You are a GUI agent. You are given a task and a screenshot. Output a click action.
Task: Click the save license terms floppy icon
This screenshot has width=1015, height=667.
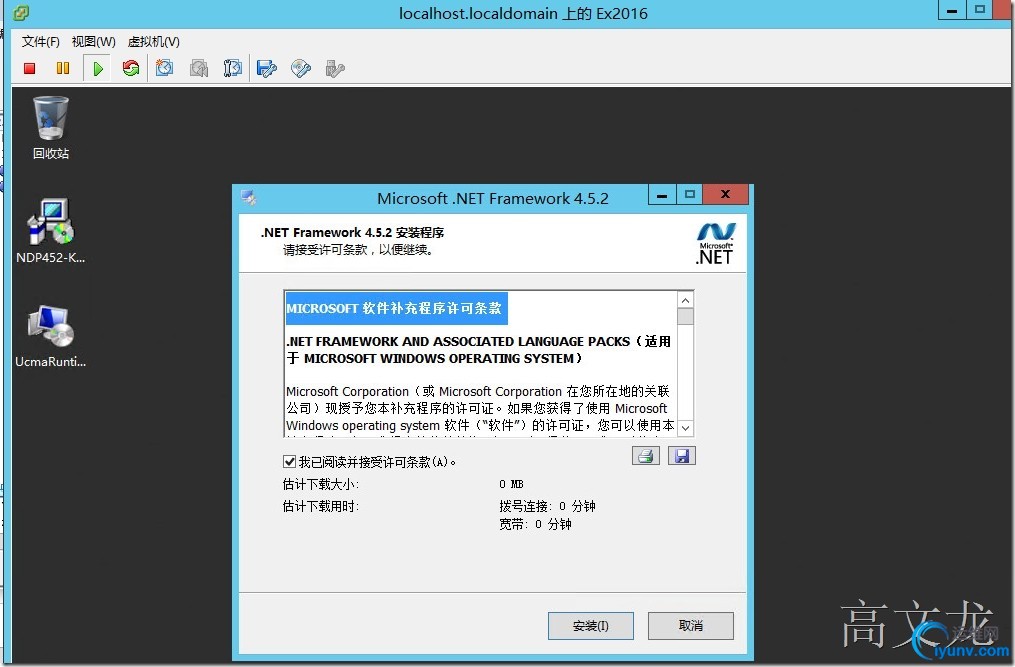click(682, 456)
